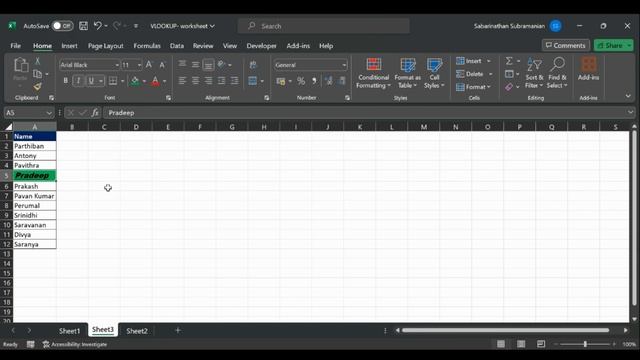Adjust the zoom slider

tap(585, 344)
